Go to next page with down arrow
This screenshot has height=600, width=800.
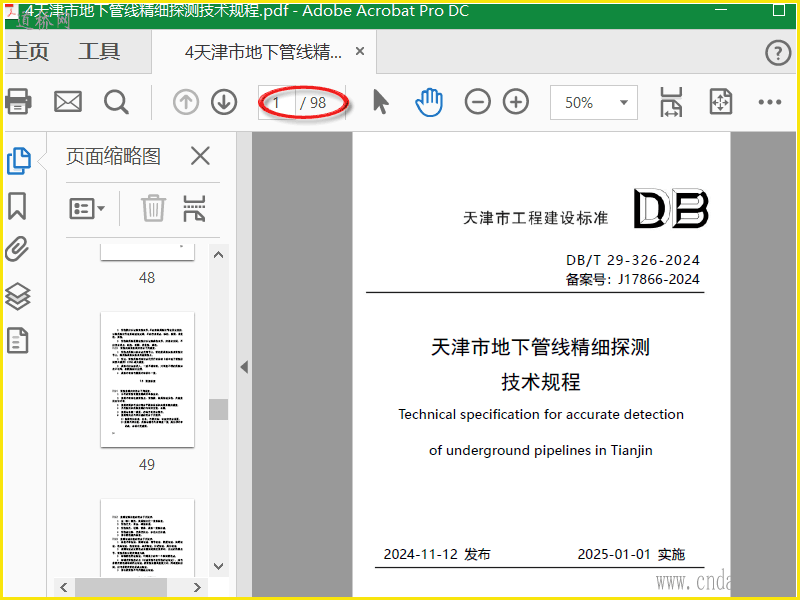pos(224,102)
